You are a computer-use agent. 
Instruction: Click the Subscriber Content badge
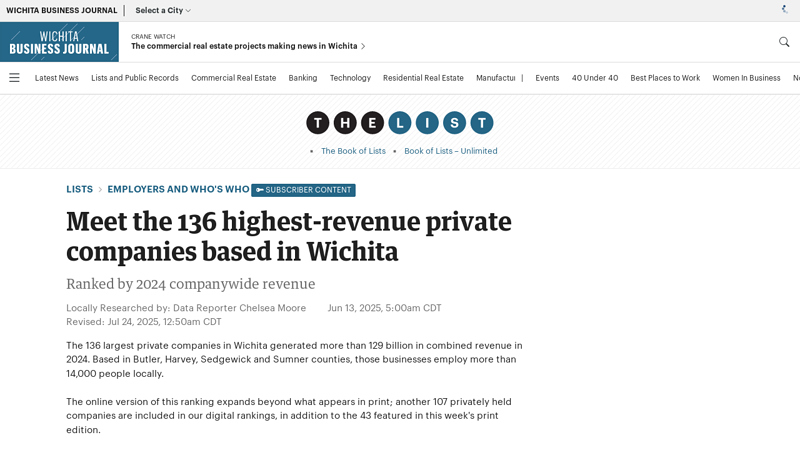coord(303,190)
